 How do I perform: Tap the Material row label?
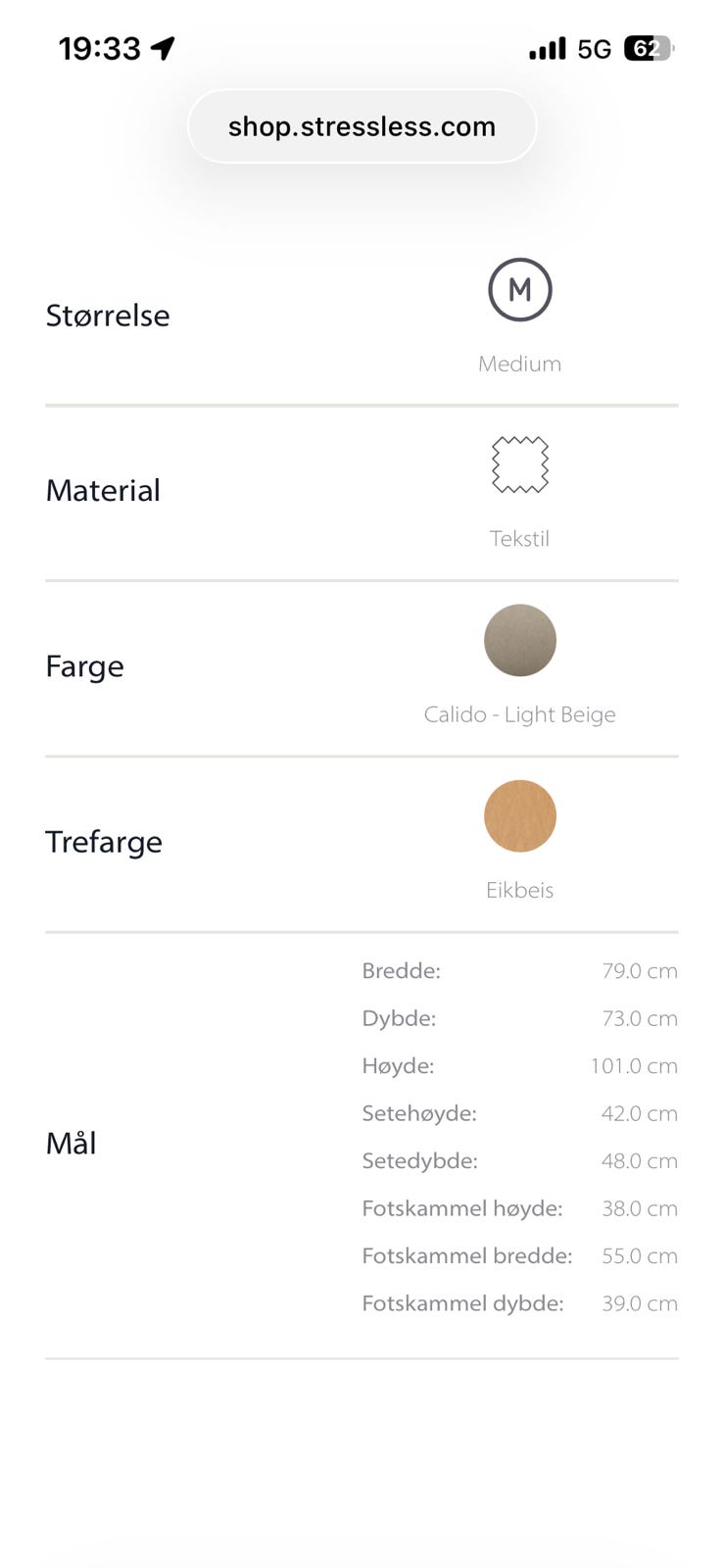click(x=103, y=490)
